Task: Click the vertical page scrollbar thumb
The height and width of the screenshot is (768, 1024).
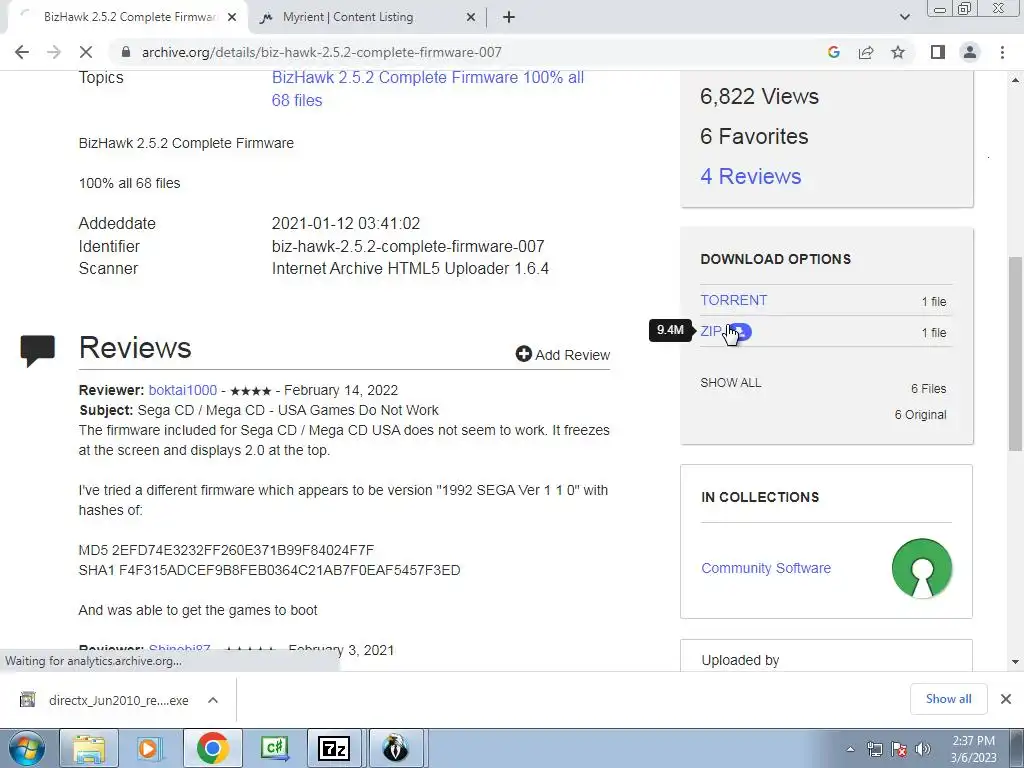Action: (x=1015, y=354)
